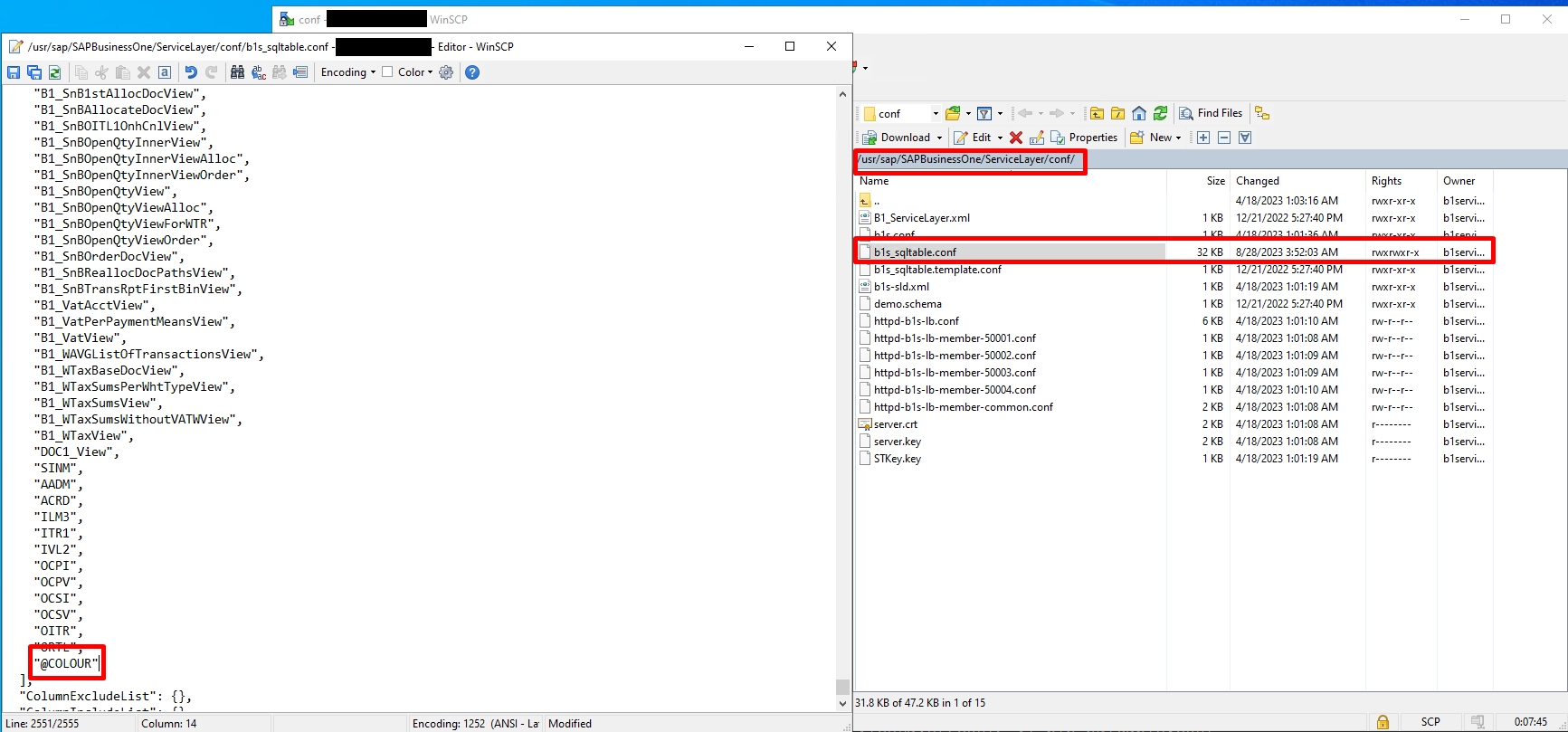Sort by the Changed column header

pyautogui.click(x=1298, y=181)
